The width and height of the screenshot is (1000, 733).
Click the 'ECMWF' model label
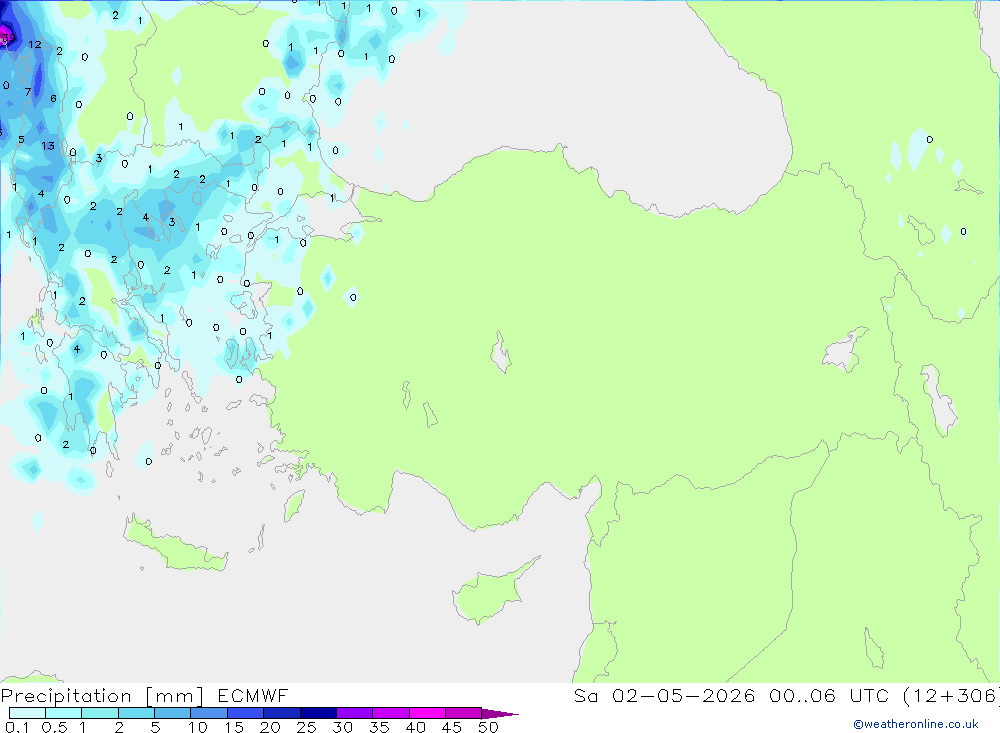pyautogui.click(x=253, y=696)
